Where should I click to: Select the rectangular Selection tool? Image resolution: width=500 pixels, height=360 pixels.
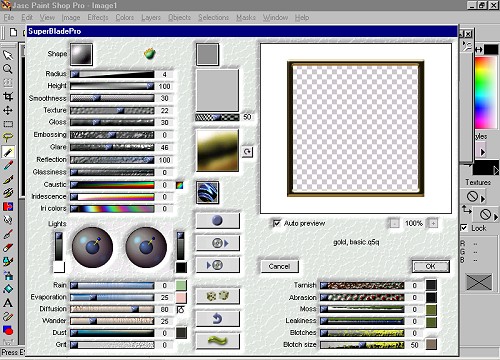coord(8,124)
